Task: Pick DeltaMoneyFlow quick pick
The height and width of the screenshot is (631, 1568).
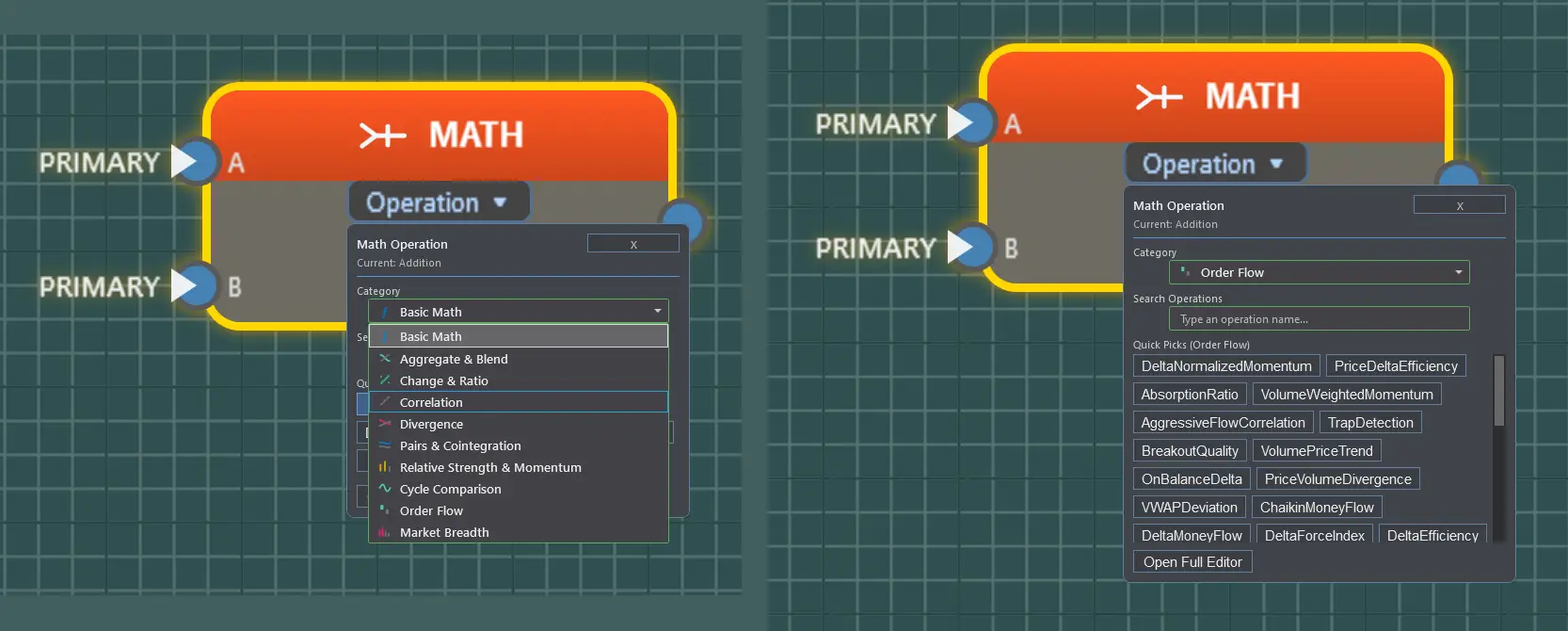Action: pos(1192,535)
